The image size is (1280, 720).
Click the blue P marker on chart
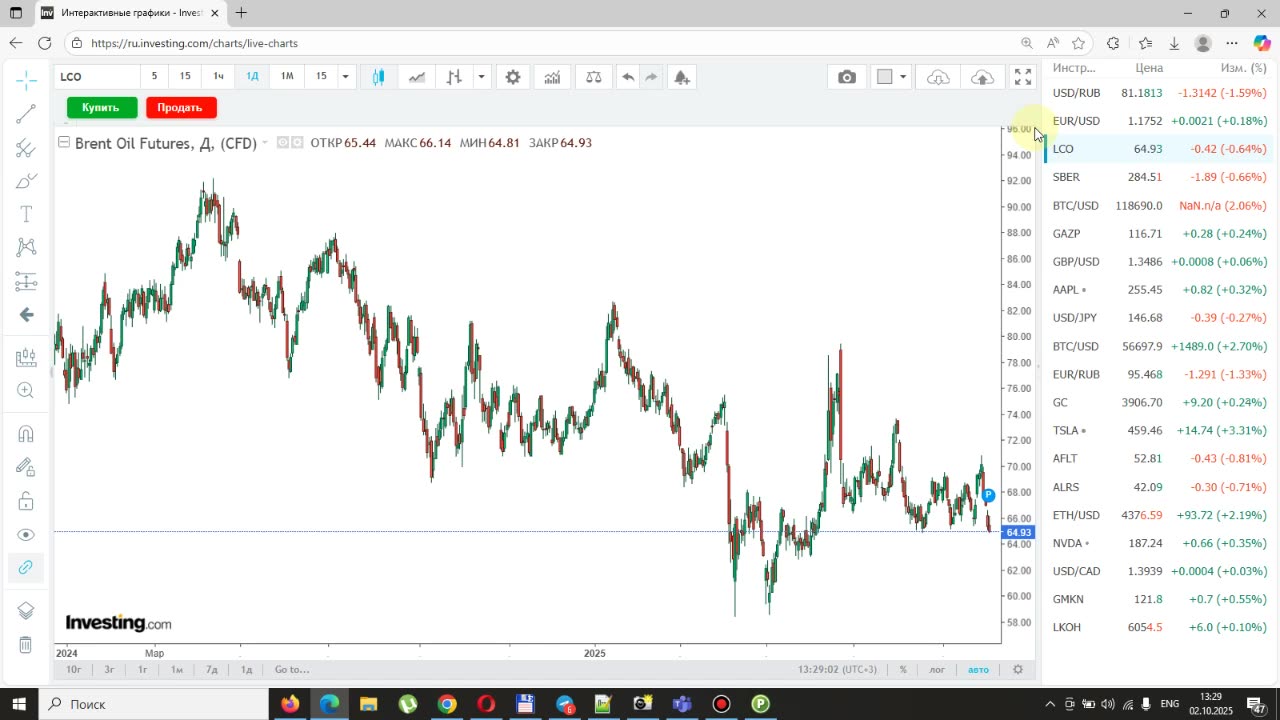(x=988, y=495)
